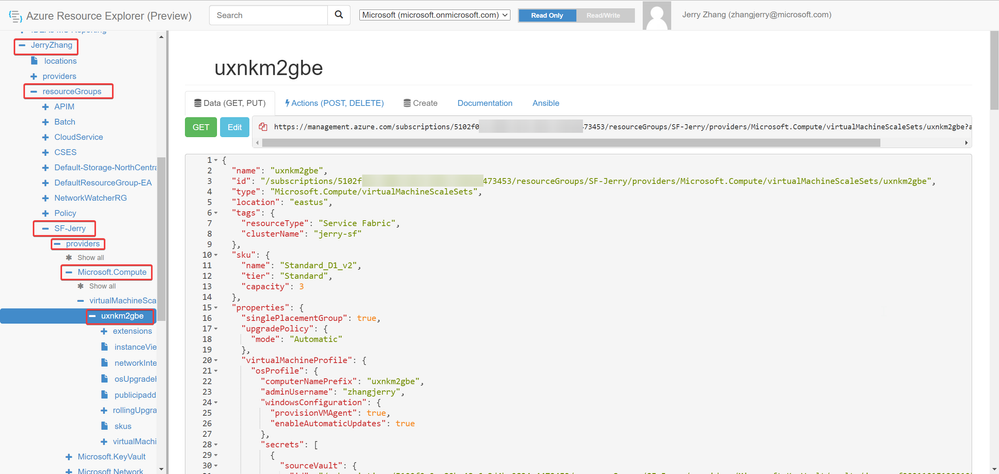Collapse the SF-Jerry resource group
The width and height of the screenshot is (999, 474).
click(45, 228)
